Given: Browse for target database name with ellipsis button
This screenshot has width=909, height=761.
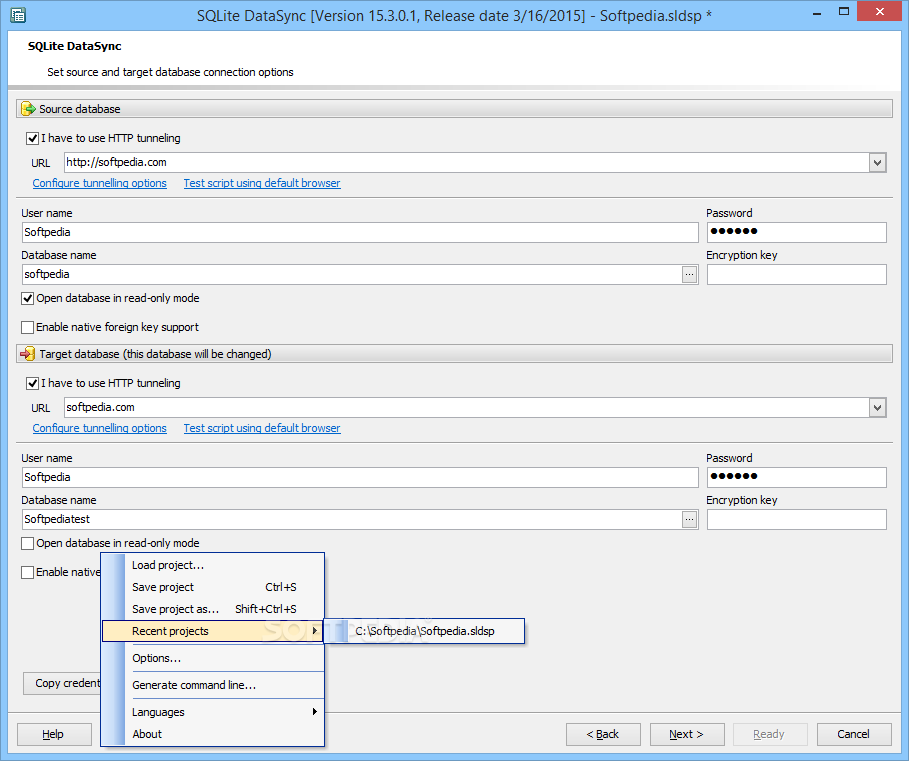Looking at the screenshot, I should (689, 519).
